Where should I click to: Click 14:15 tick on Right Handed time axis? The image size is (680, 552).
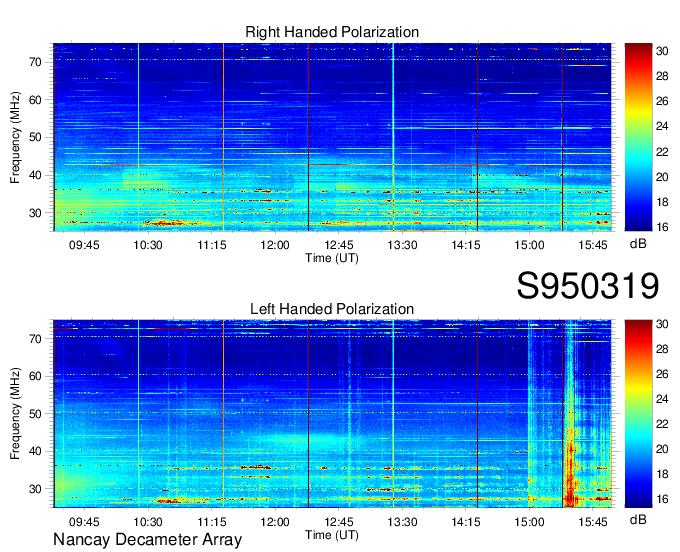(x=466, y=245)
